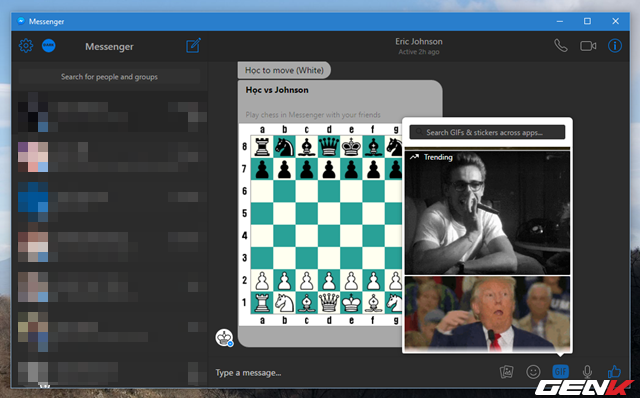This screenshot has height=398, width=640.
Task: Select the white pawn on d2
Action: pos(329,280)
